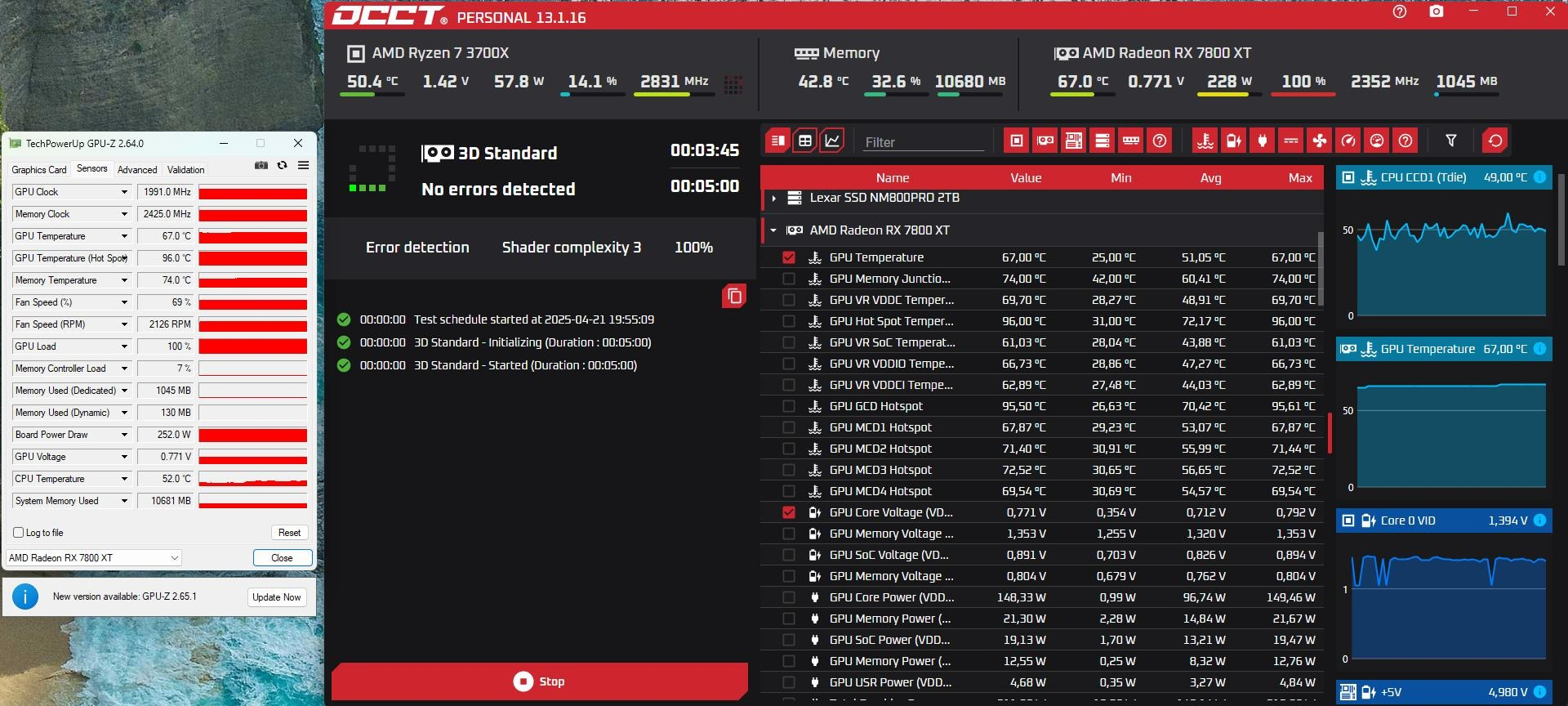Check the GPU MCD1 Hotspot checkbox
This screenshot has height=706, width=1568.
tap(788, 427)
